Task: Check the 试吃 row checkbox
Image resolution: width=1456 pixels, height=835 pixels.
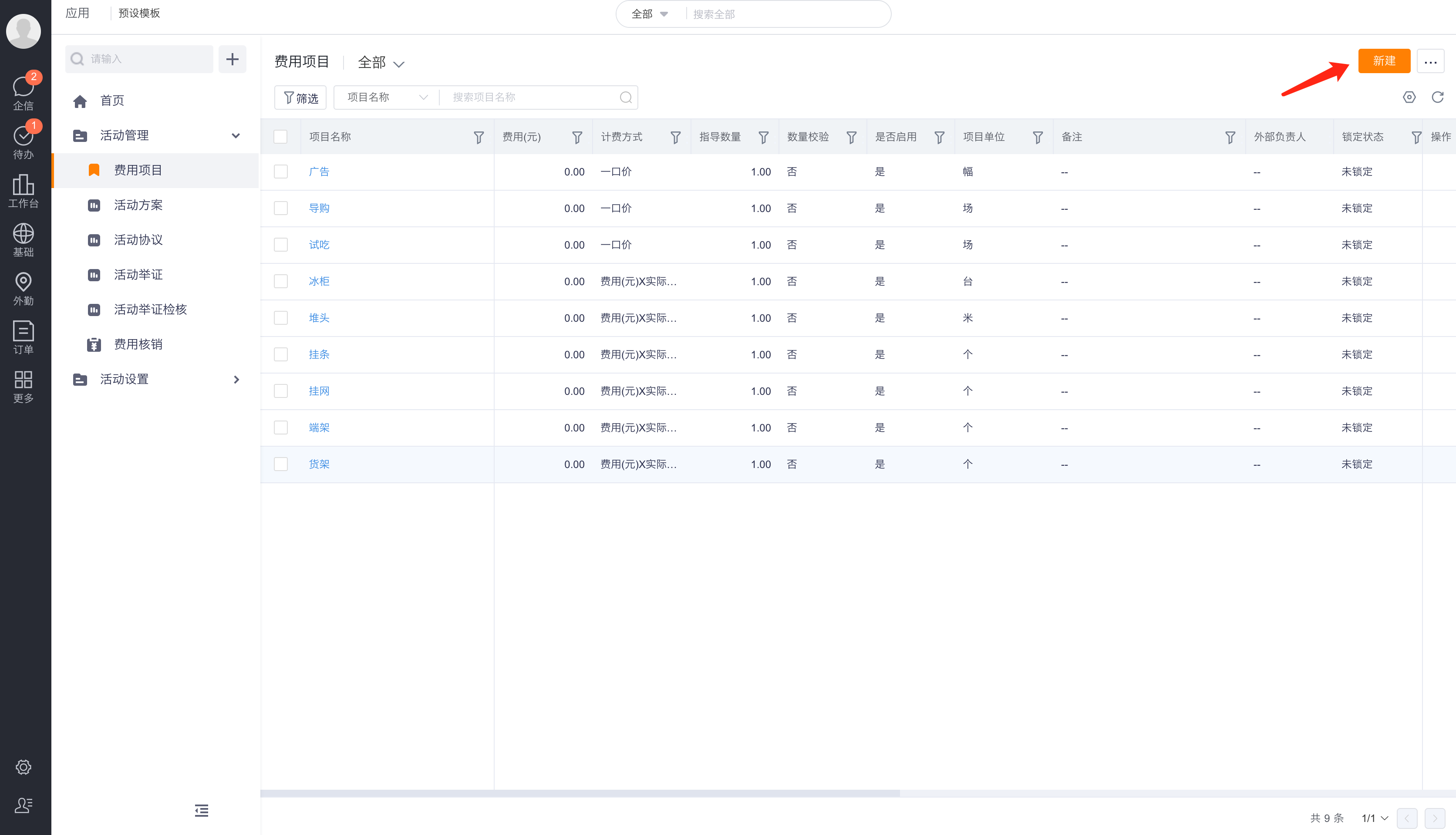Action: (280, 245)
